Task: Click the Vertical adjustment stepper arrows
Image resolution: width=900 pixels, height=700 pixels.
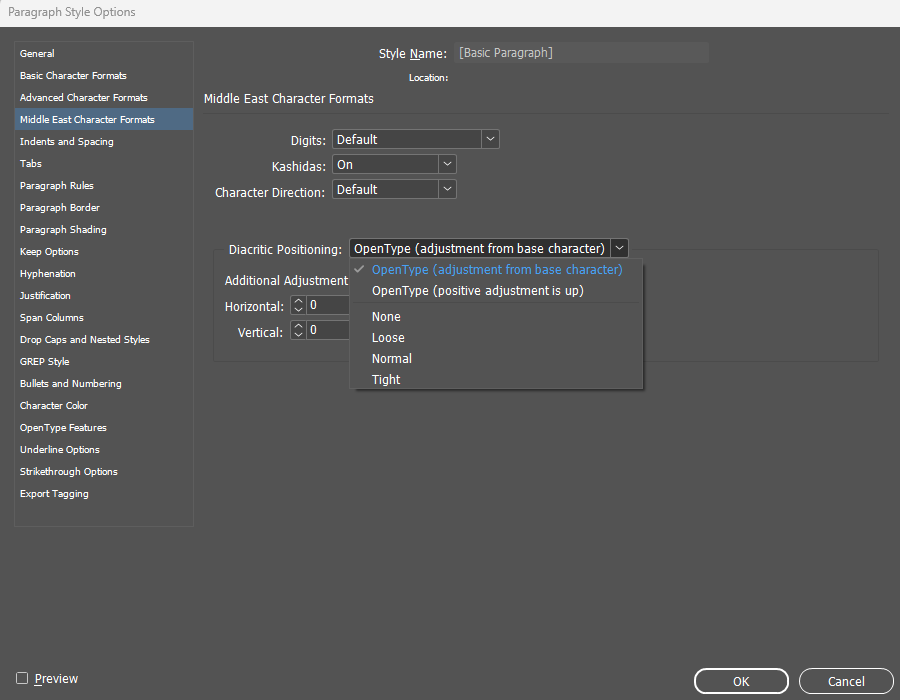Action: [298, 330]
